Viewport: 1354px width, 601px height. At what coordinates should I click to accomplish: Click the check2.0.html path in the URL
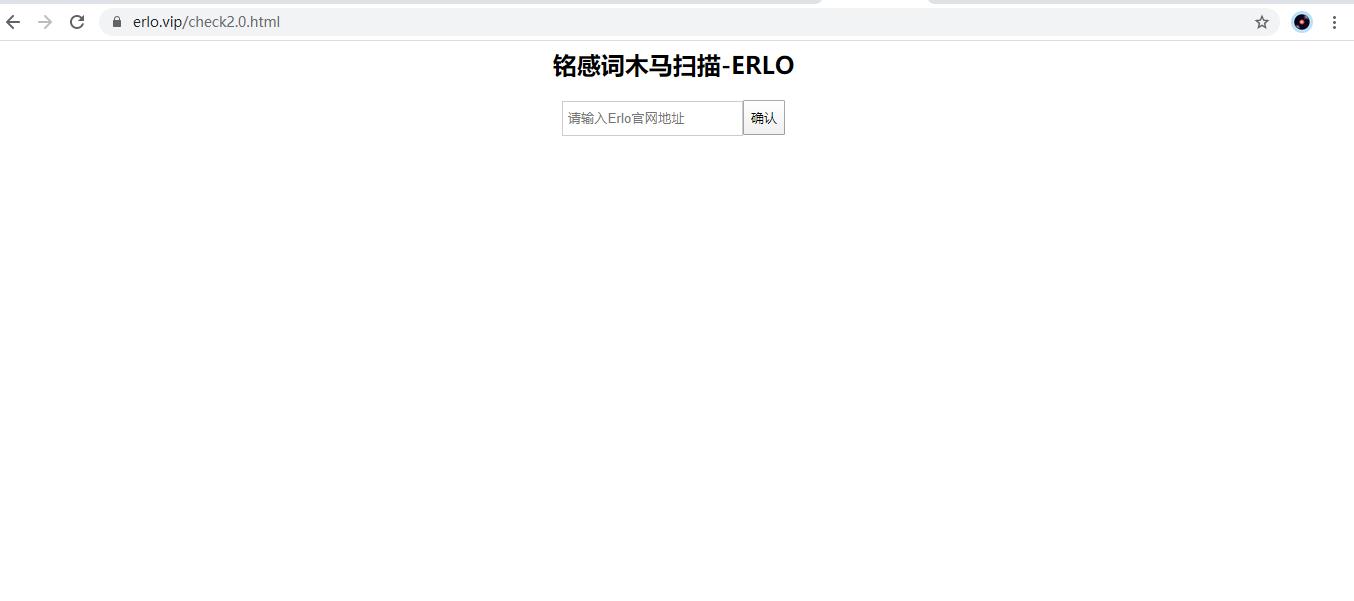pos(234,22)
